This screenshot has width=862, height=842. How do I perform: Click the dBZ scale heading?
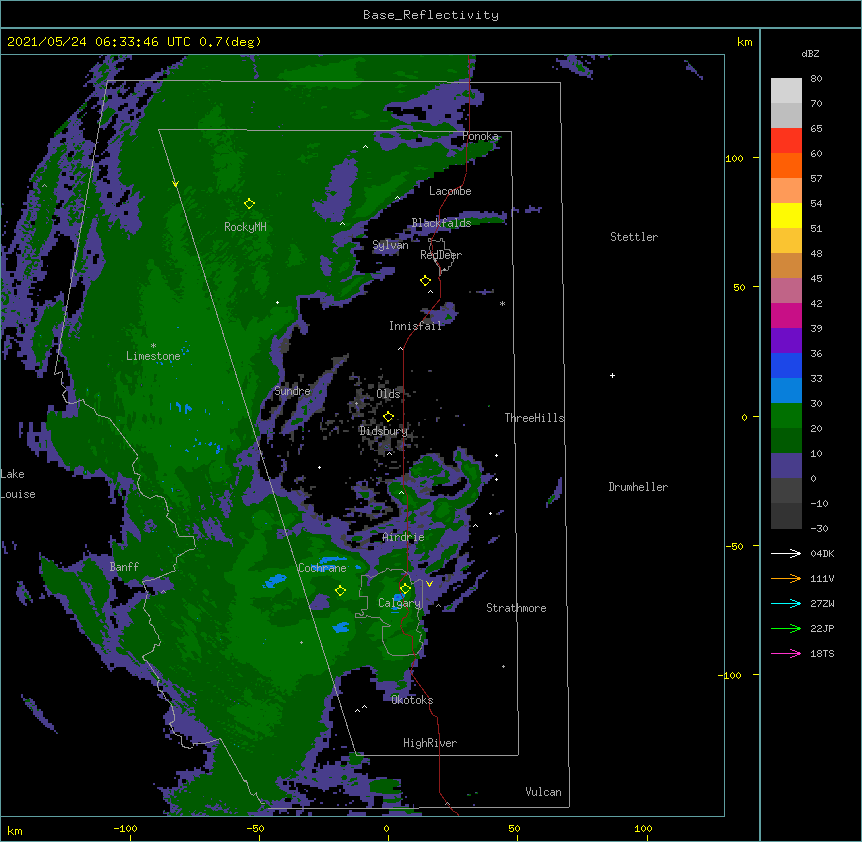(x=810, y=53)
